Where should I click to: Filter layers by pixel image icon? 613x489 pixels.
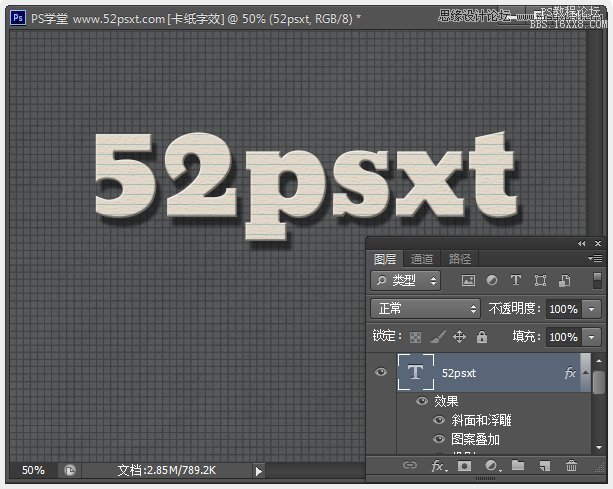[468, 280]
